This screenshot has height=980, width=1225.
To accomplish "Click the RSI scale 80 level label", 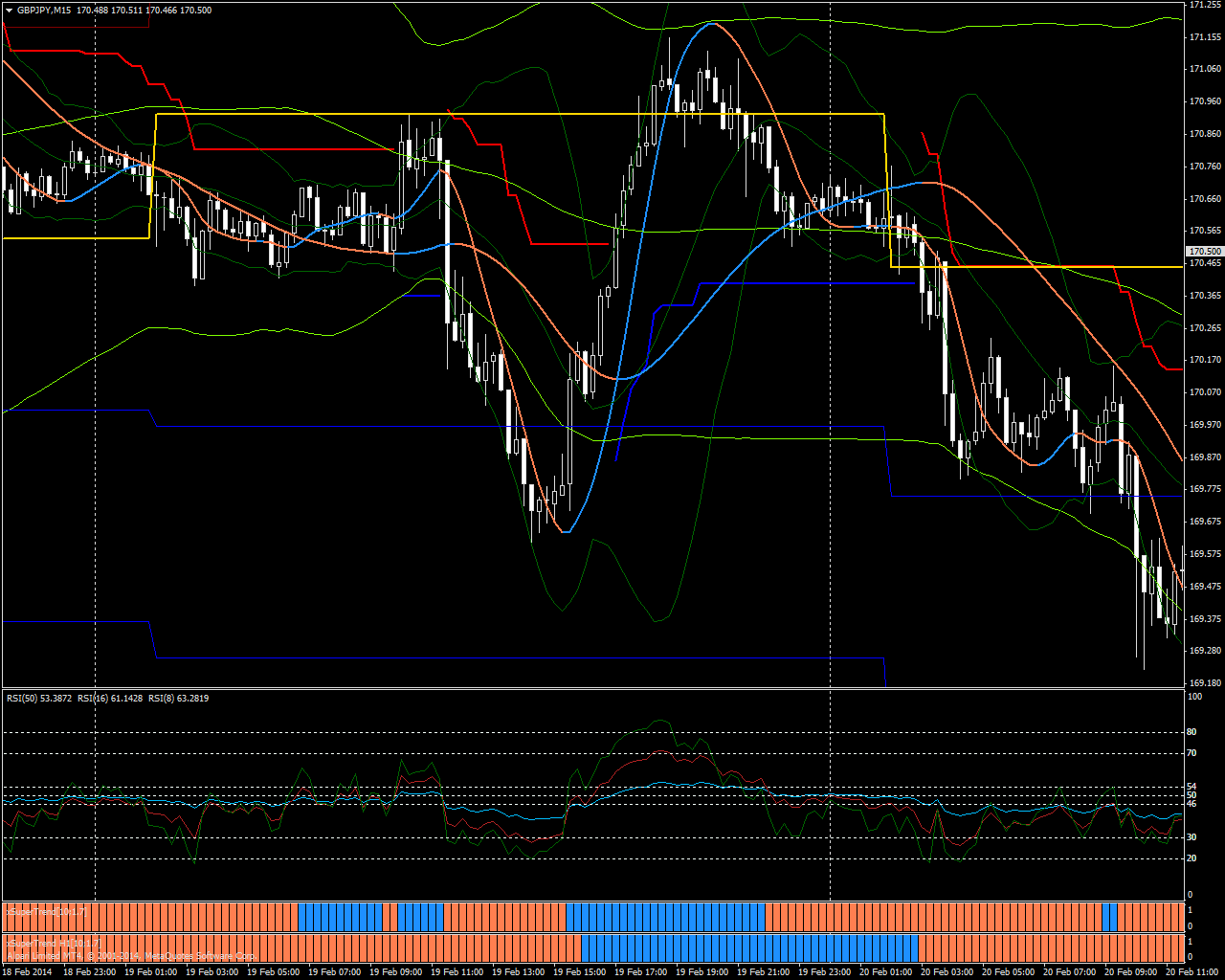I will [1192, 732].
